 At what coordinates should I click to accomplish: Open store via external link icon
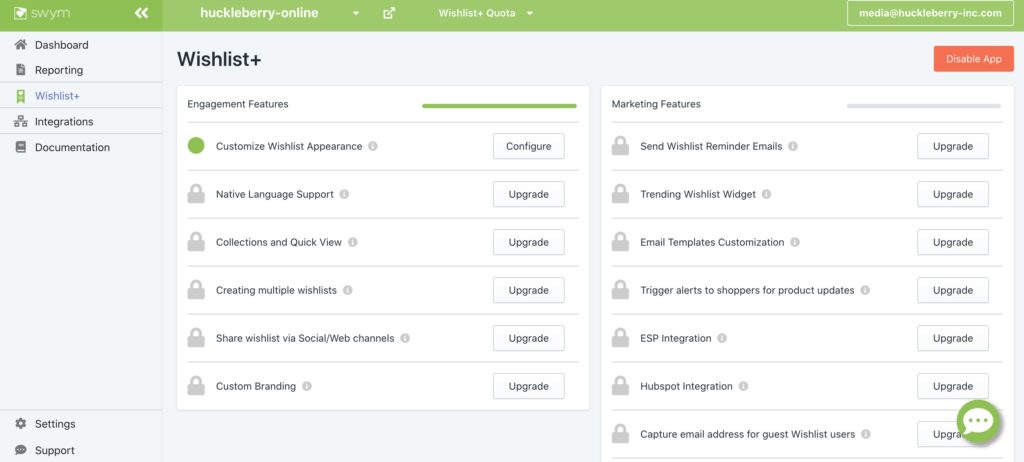389,13
